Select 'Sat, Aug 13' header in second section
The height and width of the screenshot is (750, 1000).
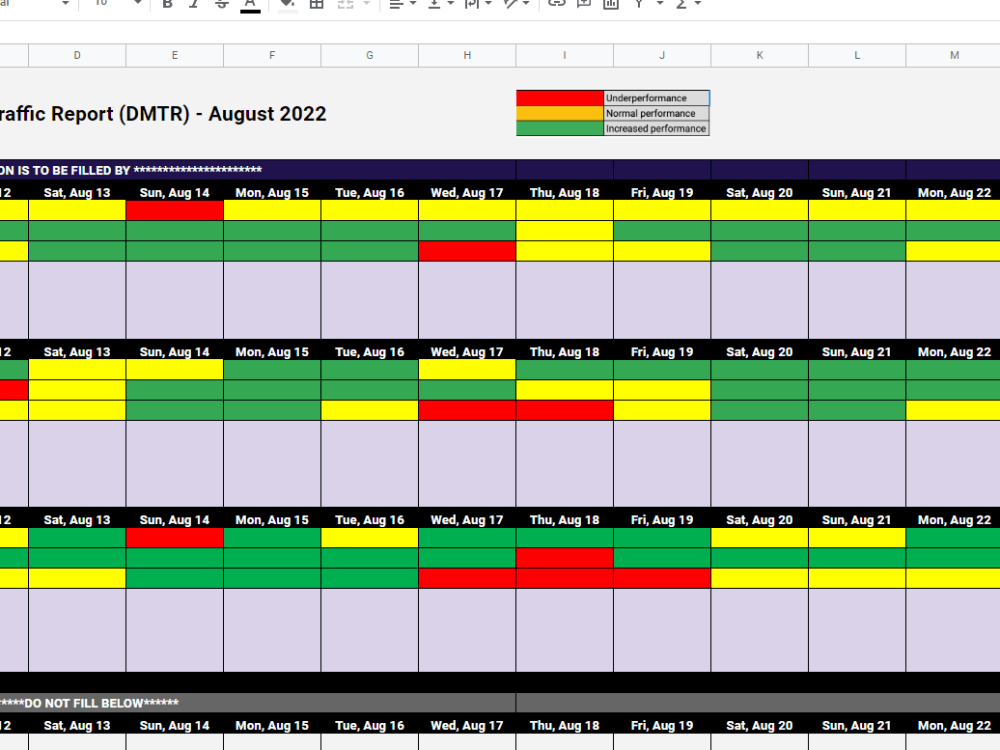click(77, 351)
